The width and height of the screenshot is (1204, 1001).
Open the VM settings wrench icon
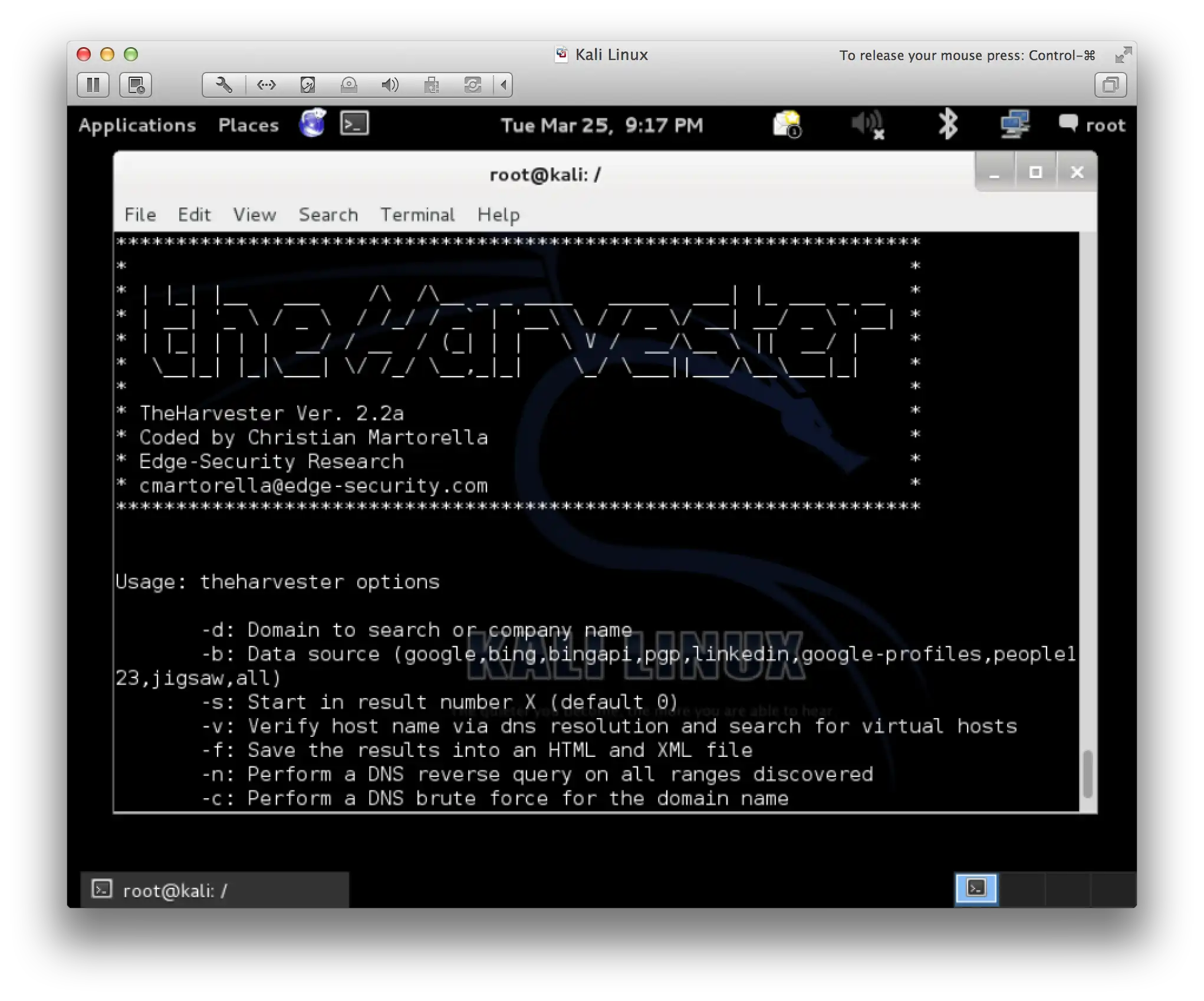coord(223,85)
